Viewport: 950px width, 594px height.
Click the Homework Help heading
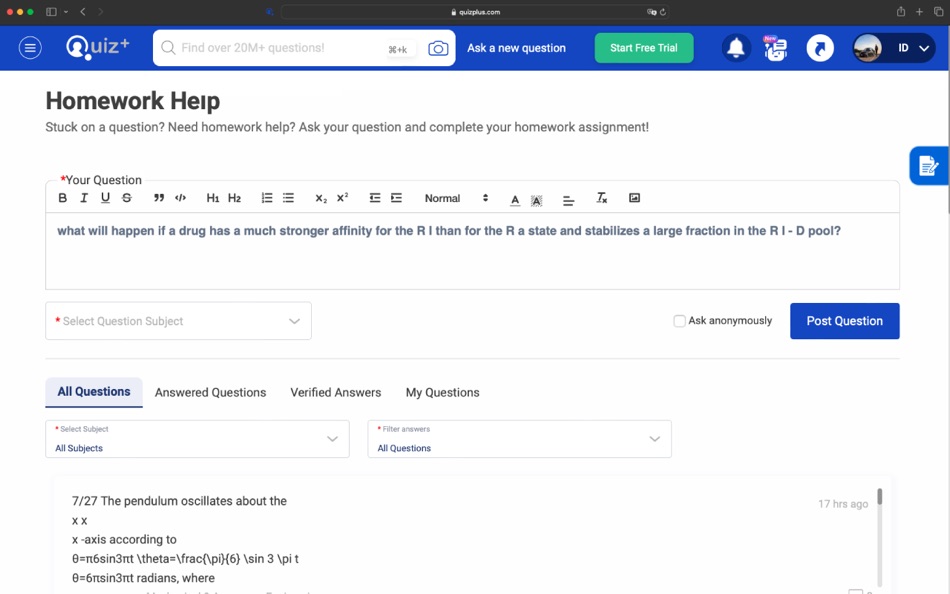pyautogui.click(x=133, y=101)
